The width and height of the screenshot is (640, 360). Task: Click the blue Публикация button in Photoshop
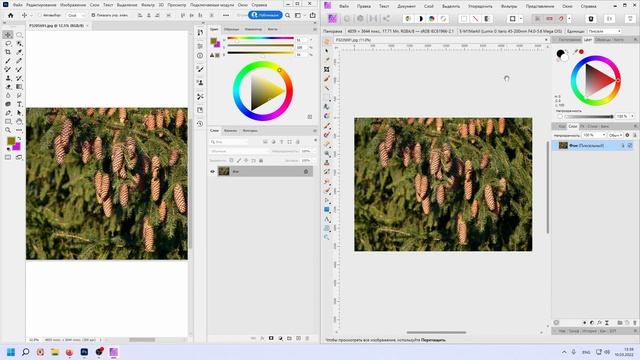tap(265, 15)
